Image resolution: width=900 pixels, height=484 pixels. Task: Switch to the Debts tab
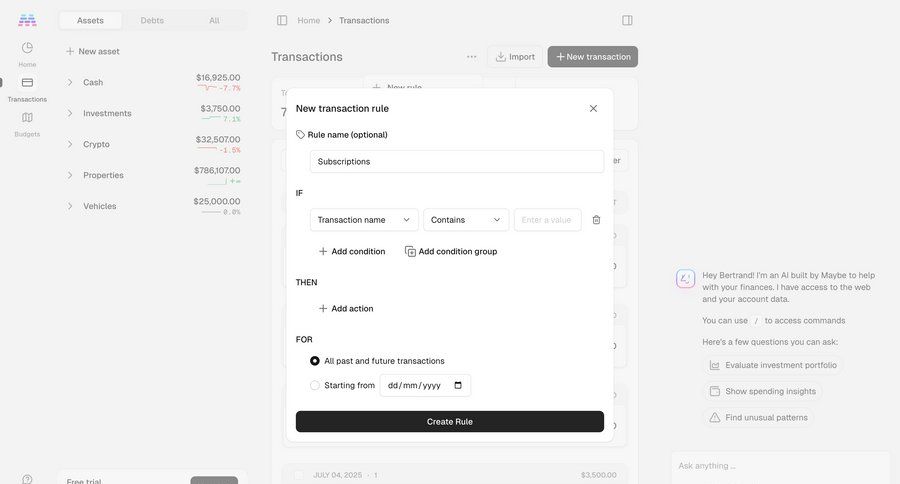point(152,20)
